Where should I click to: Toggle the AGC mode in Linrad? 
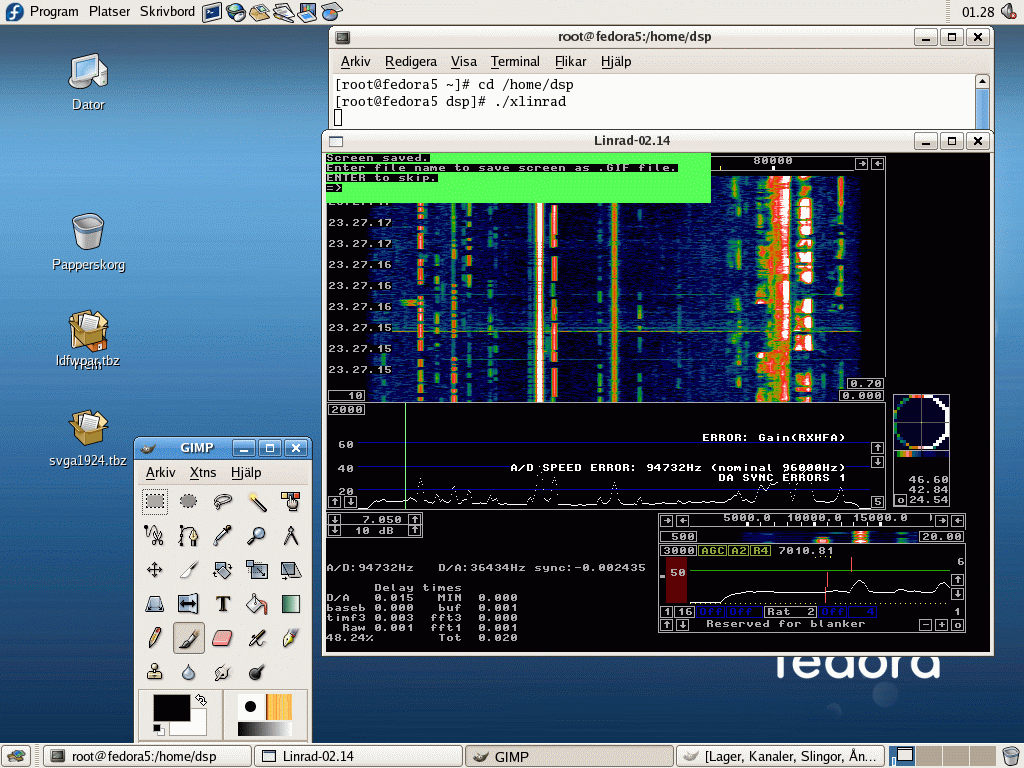712,551
